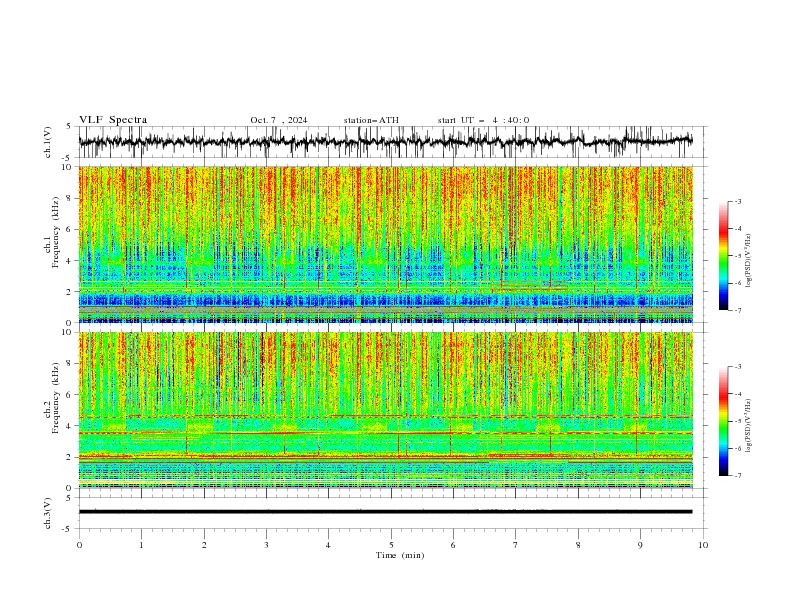The width and height of the screenshot is (792, 612).
Task: Click time axis tick label '4'
Action: tap(328, 545)
